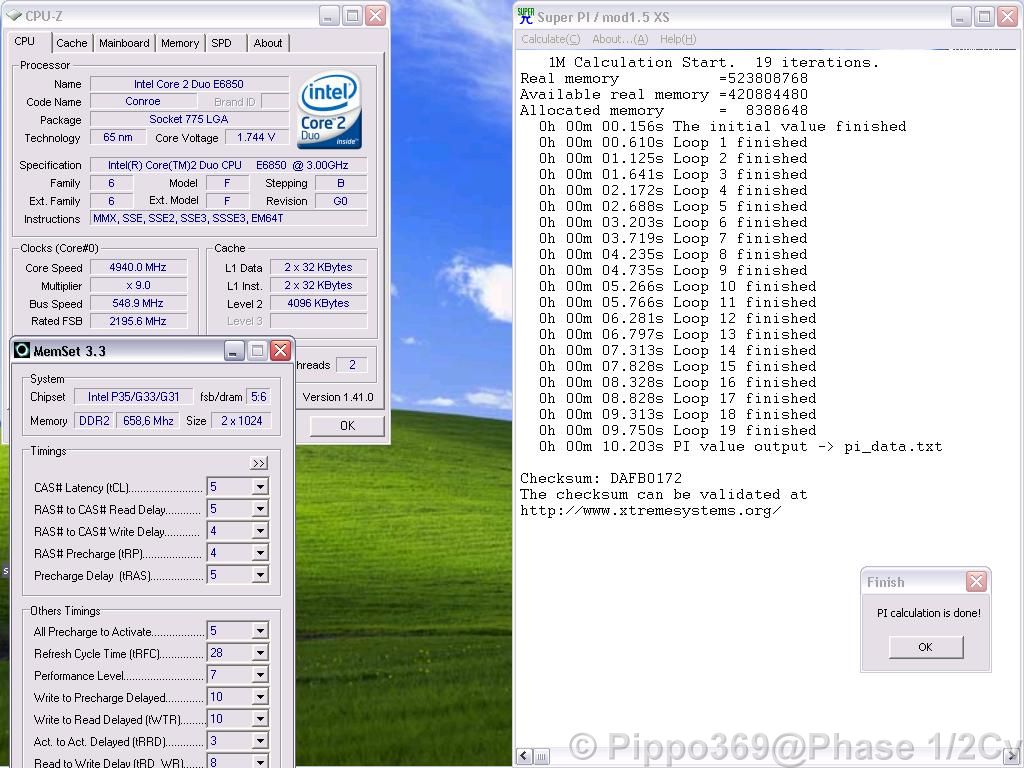The image size is (1024, 768).
Task: Click the Level 2 cache value 4096 KBytes
Action: [318, 303]
